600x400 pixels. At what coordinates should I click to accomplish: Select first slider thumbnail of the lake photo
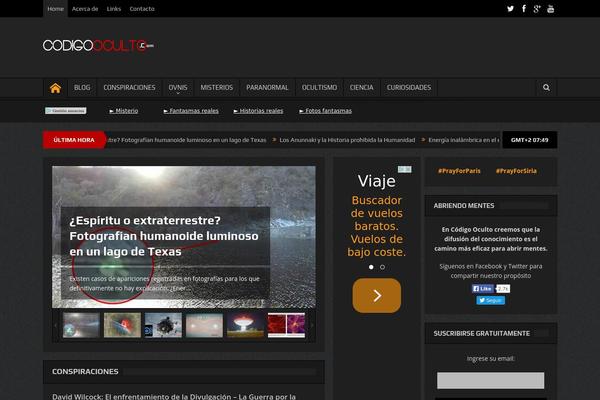(81, 325)
